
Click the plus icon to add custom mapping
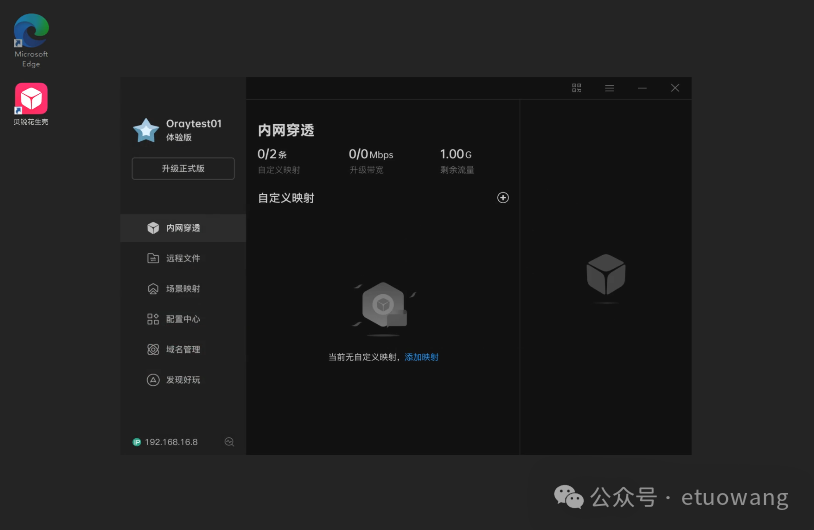(503, 197)
